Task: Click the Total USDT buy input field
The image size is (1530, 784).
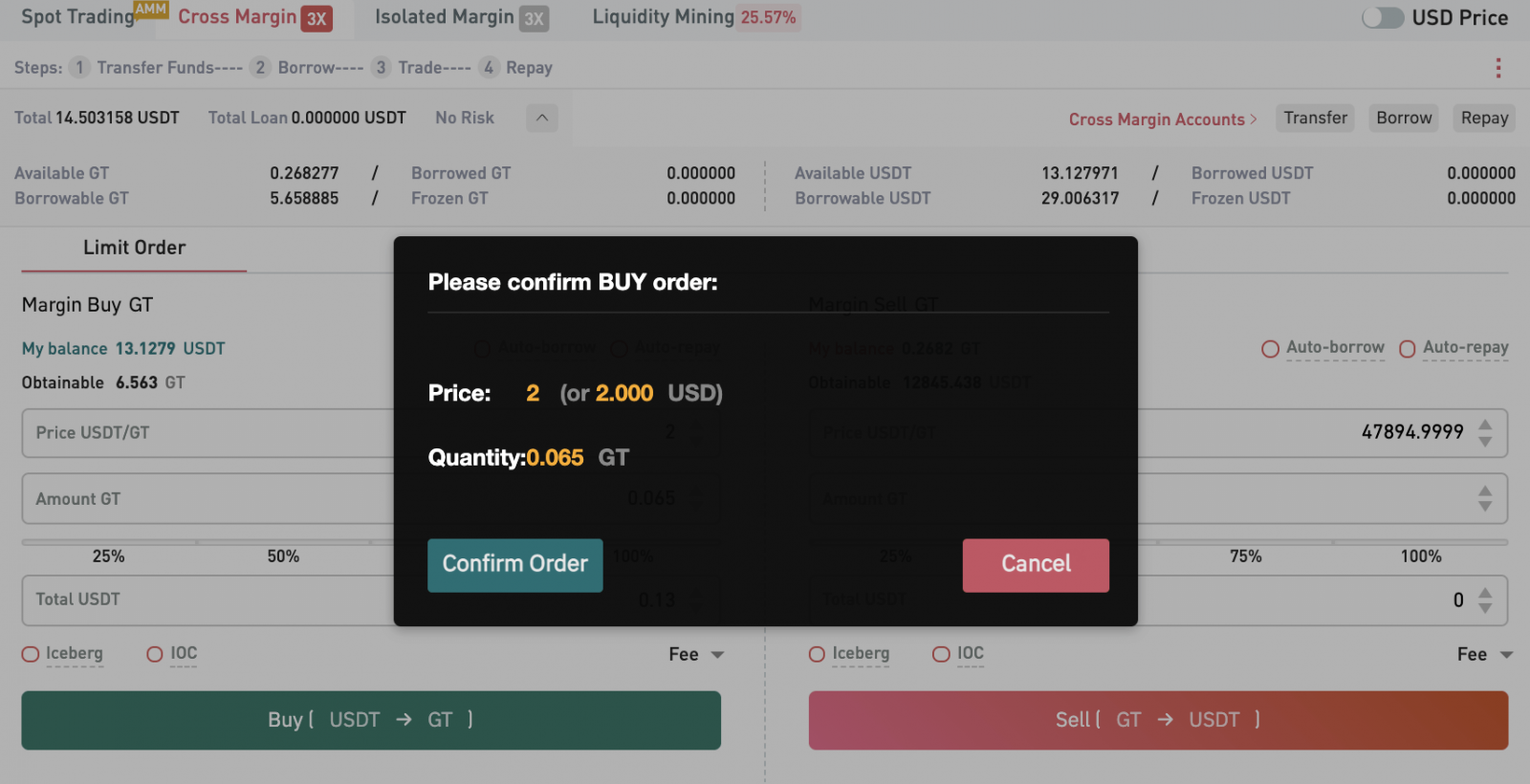Action: click(x=371, y=599)
